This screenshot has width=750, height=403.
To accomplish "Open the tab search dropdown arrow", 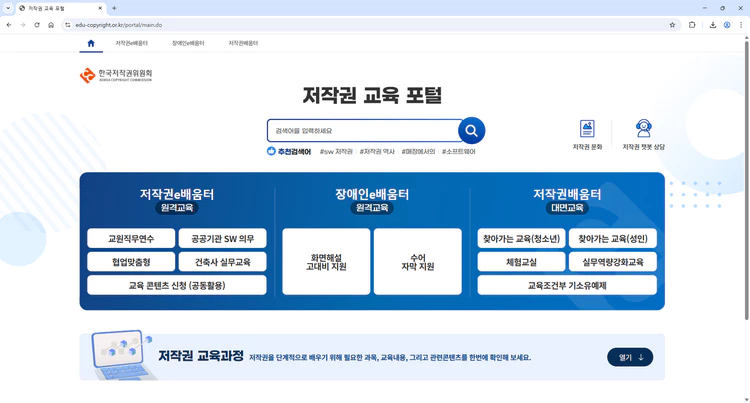I will pos(8,8).
